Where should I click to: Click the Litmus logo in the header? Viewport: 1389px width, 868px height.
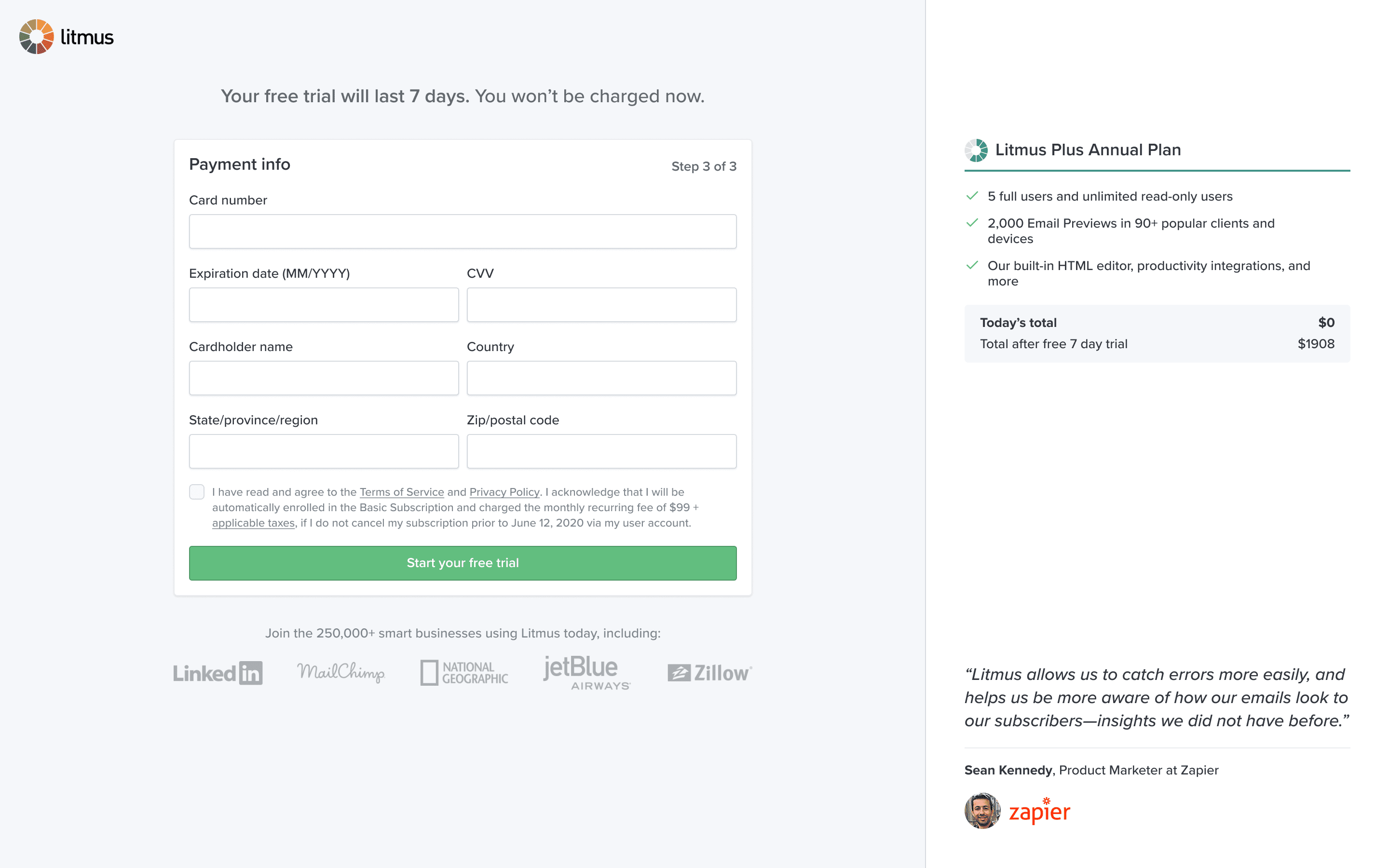pyautogui.click(x=67, y=37)
